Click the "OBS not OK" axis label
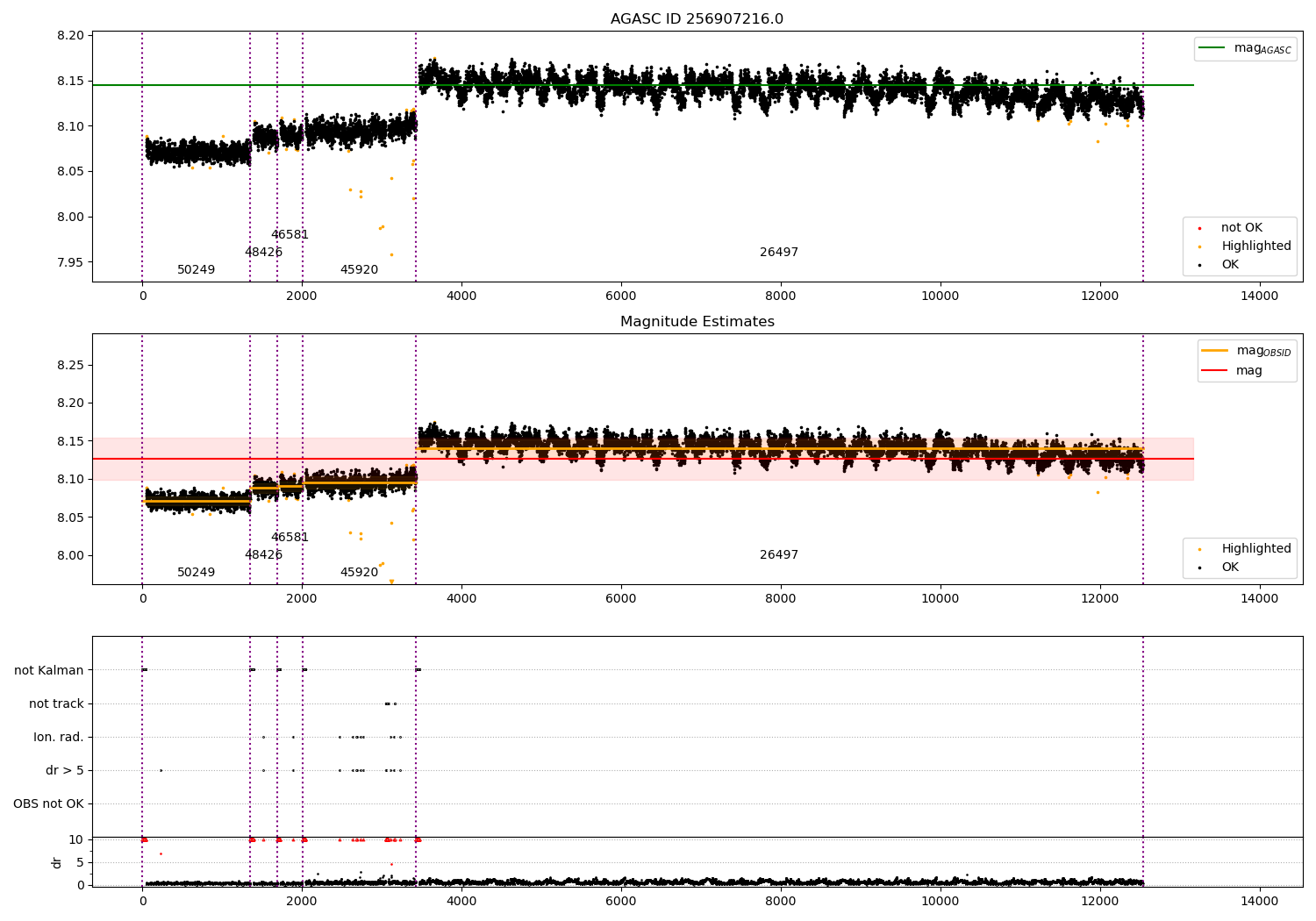The image size is (1316, 921). click(49, 803)
